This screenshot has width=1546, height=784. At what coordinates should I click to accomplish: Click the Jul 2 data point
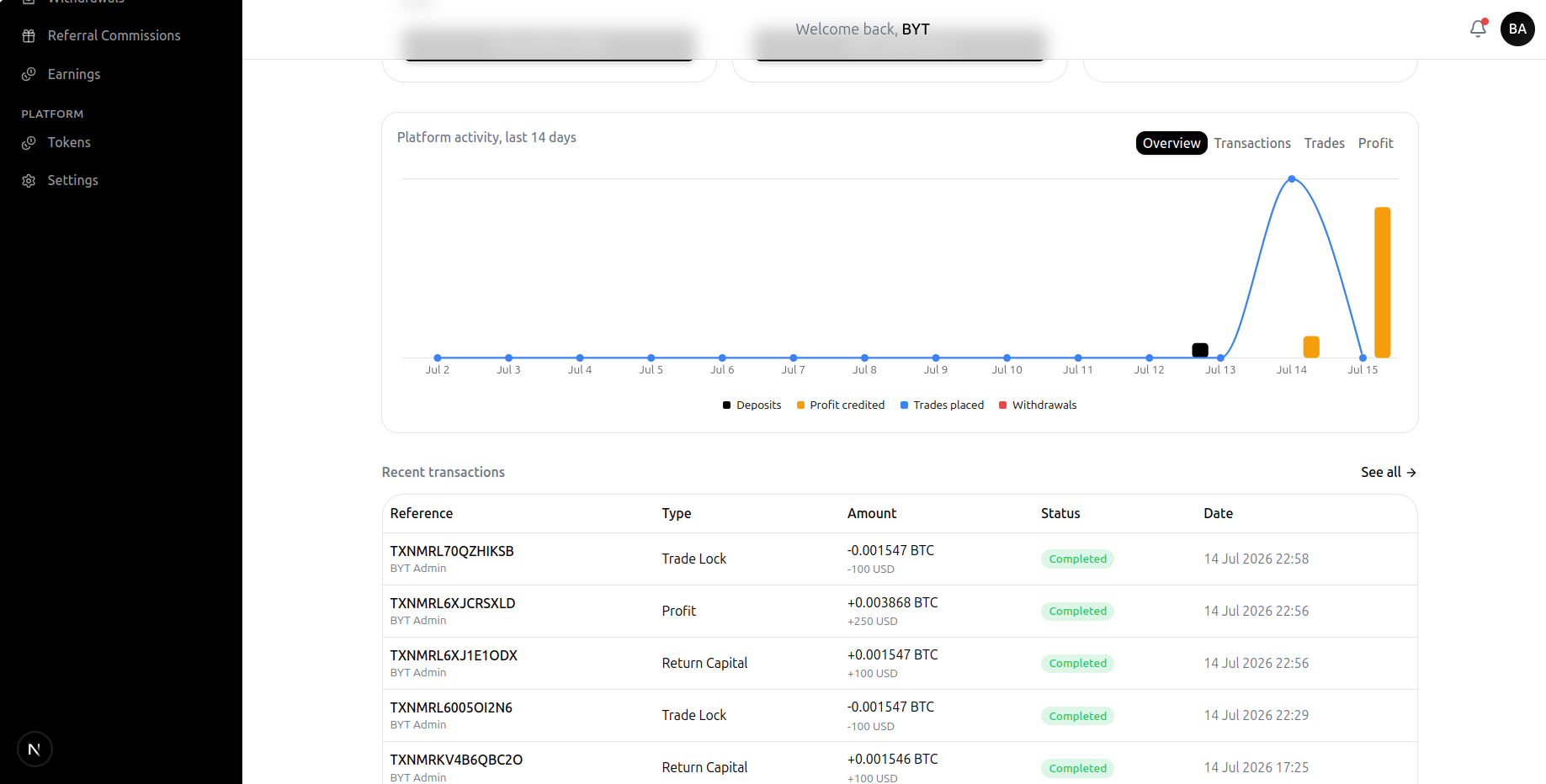click(438, 358)
